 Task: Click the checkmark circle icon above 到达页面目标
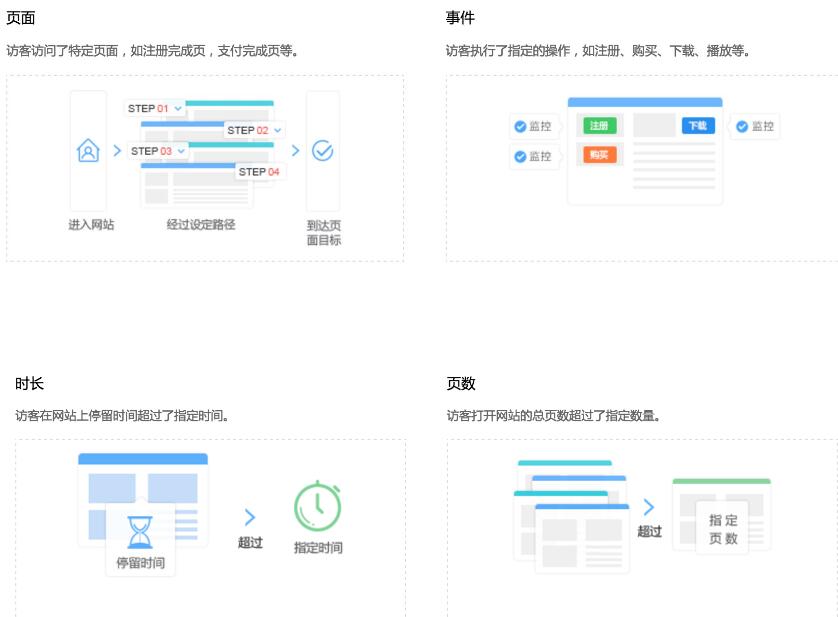coord(322,151)
